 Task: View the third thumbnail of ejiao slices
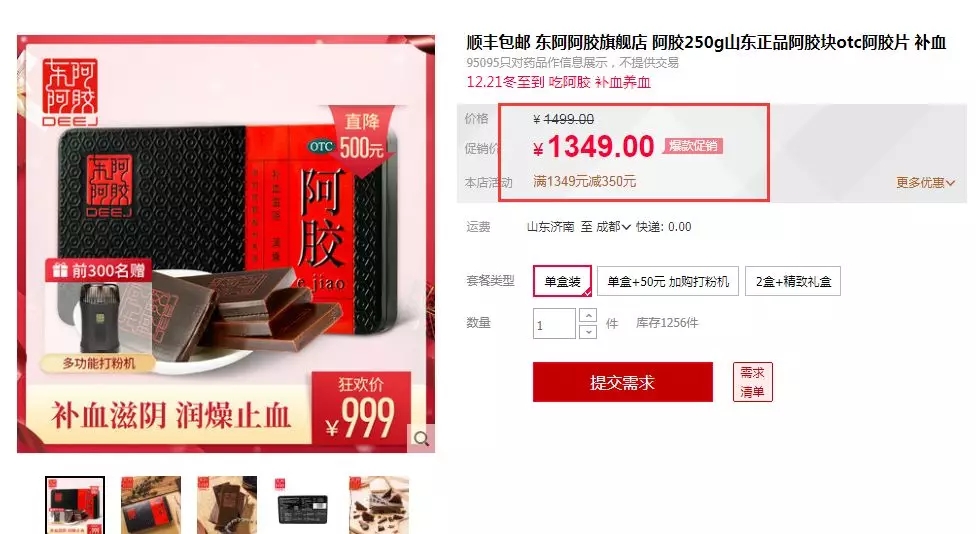(227, 505)
